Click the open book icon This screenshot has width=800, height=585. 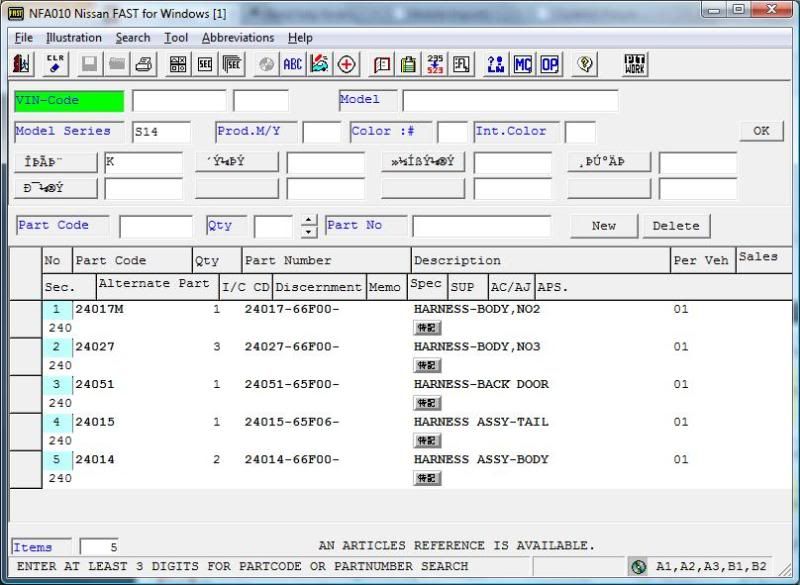[x=382, y=64]
